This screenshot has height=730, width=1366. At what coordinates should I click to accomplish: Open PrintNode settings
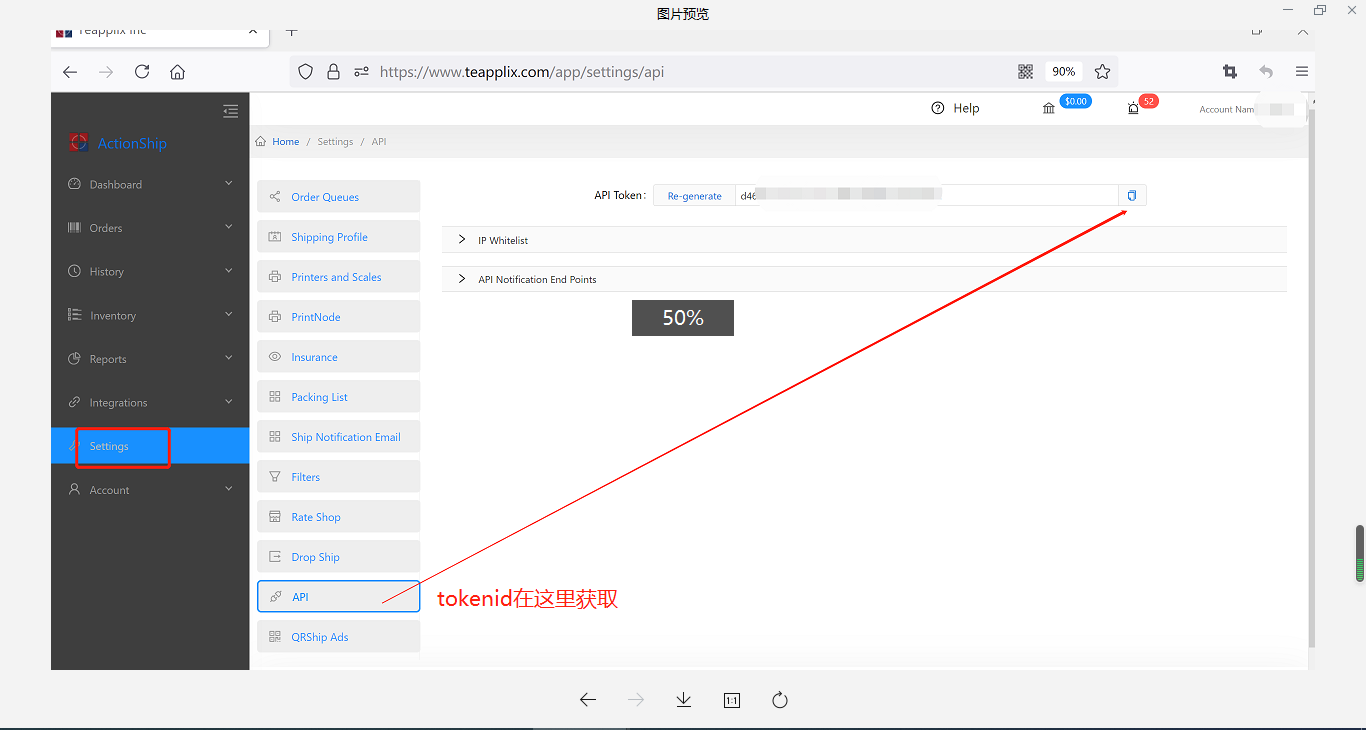click(x=338, y=317)
